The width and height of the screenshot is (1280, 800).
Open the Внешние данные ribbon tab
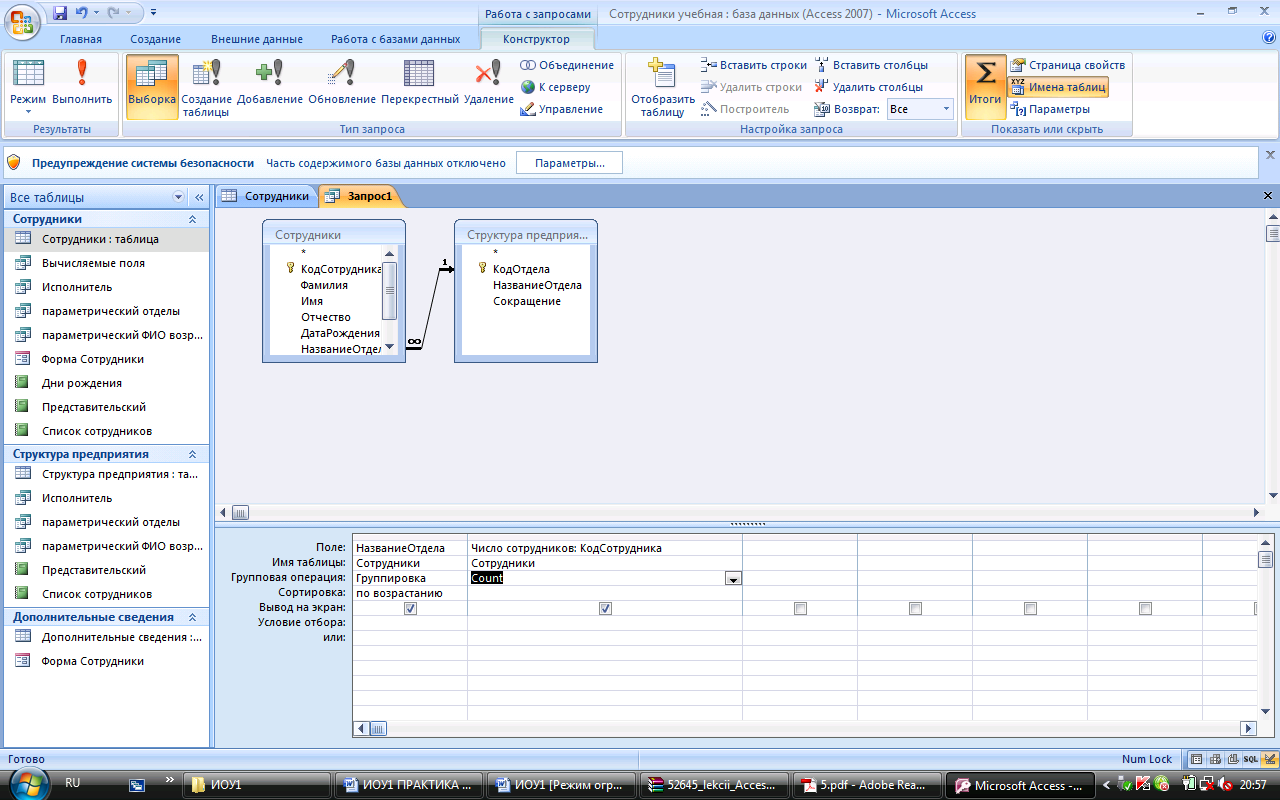(x=257, y=39)
